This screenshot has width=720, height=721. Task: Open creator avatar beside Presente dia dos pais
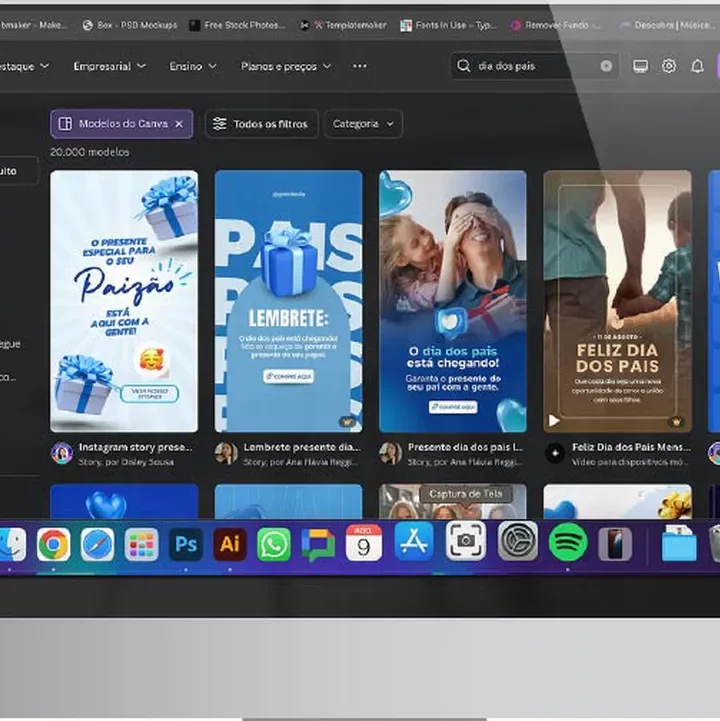coord(390,453)
